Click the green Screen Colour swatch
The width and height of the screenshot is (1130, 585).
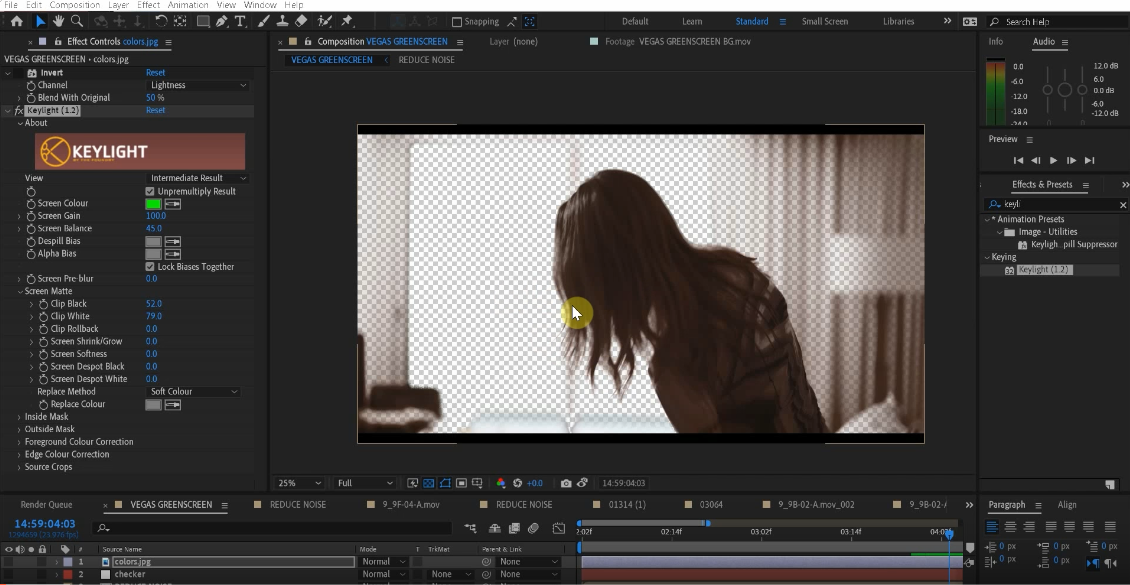tap(154, 204)
